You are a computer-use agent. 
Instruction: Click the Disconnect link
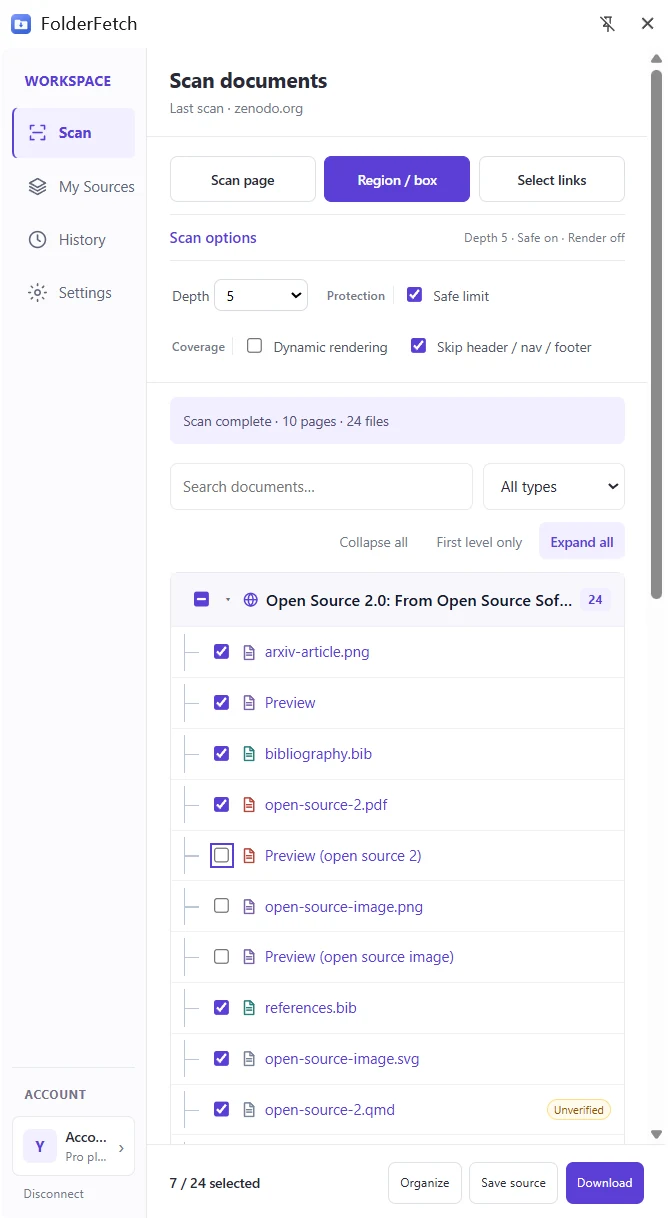(54, 1194)
